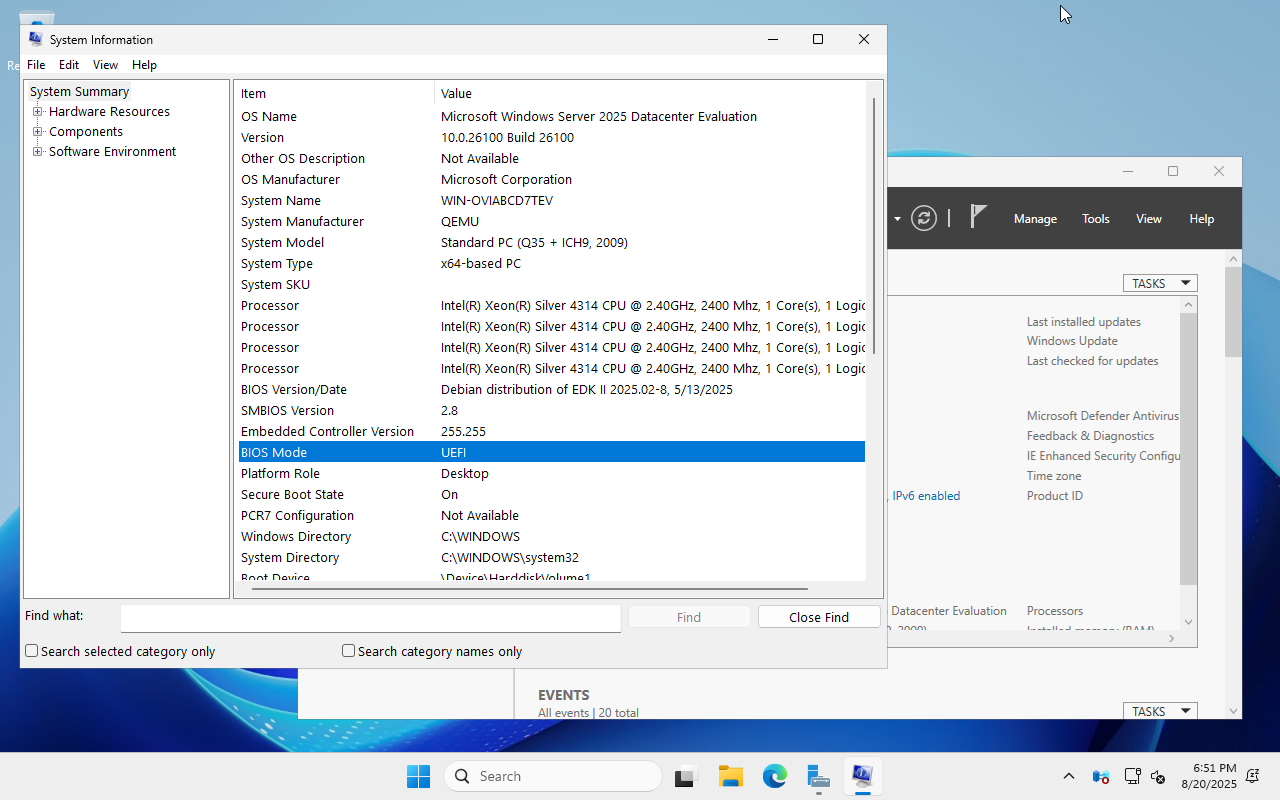
Task: Expand the Hardware Resources tree node
Action: 37,111
